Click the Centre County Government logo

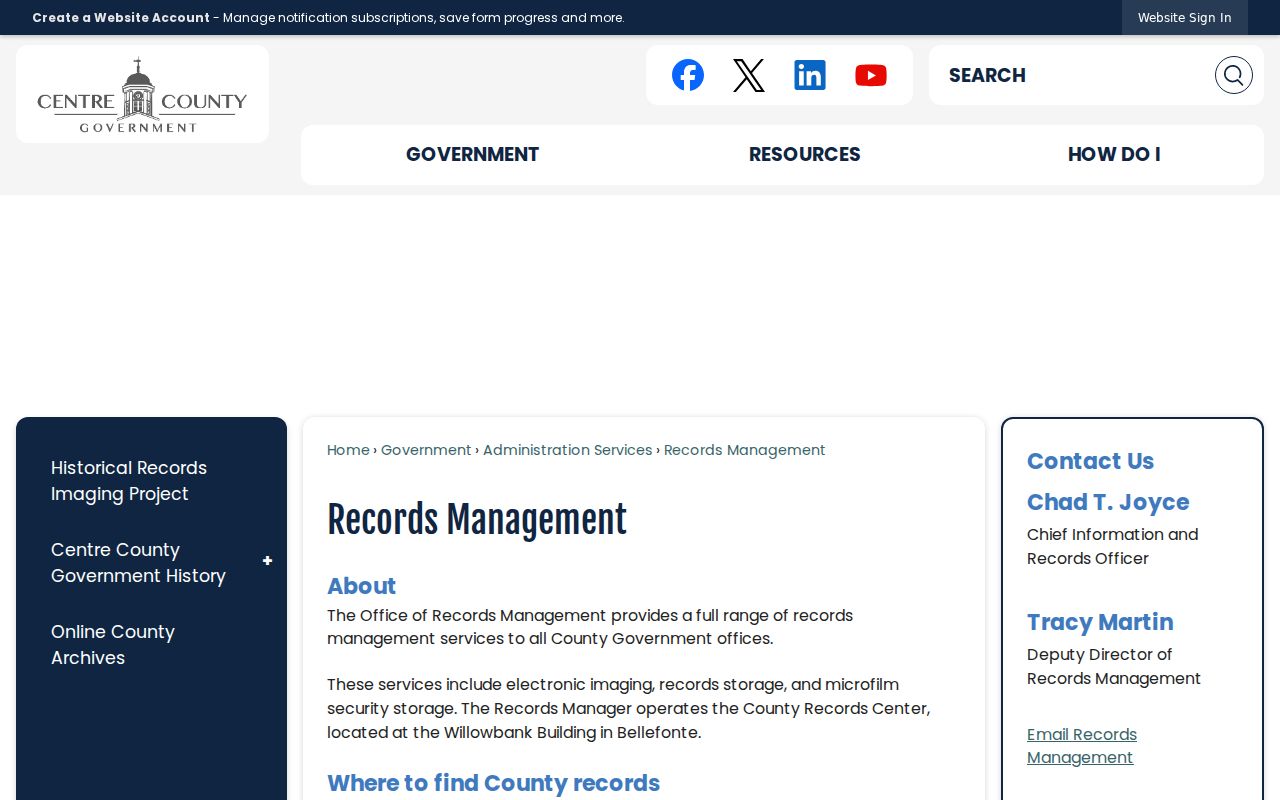click(142, 94)
